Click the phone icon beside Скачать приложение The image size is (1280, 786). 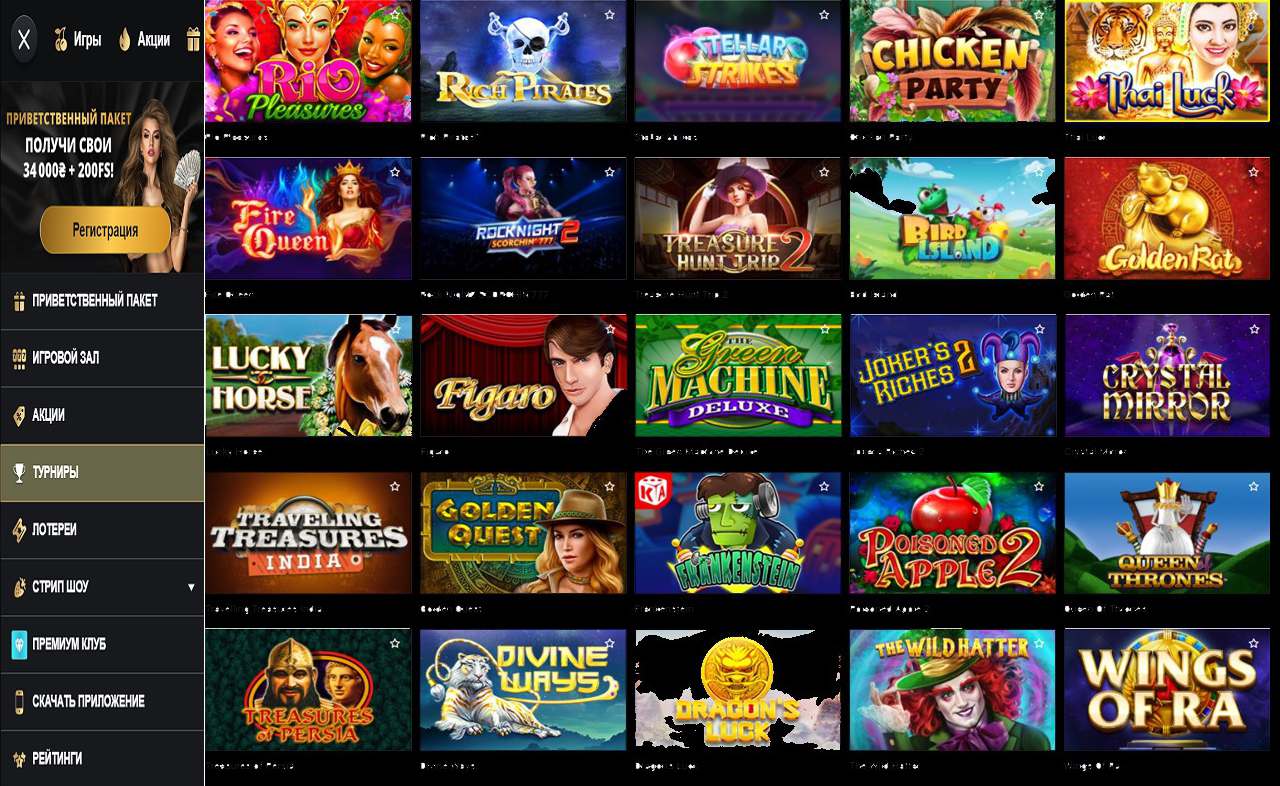[19, 702]
